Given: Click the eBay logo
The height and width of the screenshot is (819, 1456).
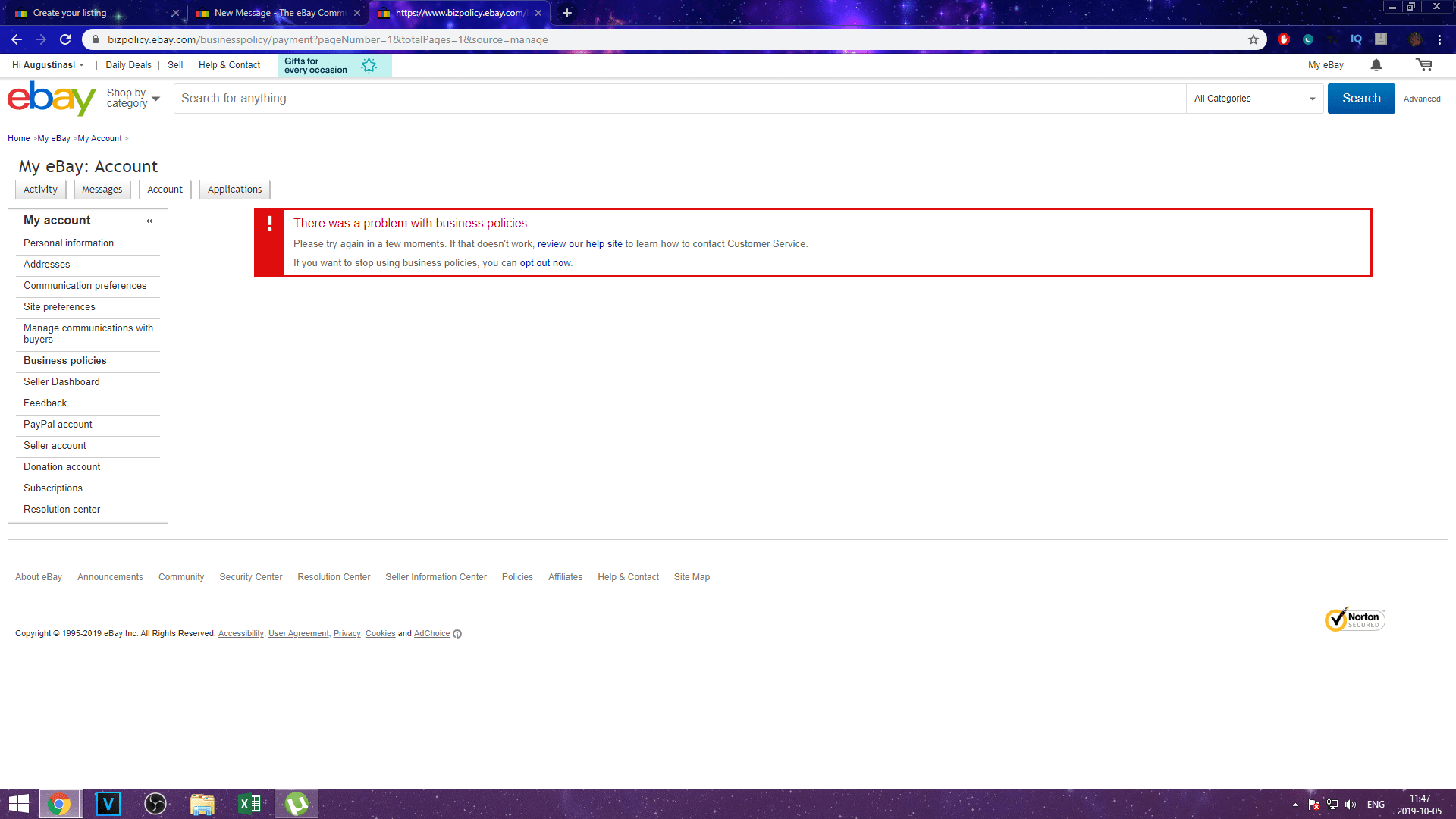Looking at the screenshot, I should (50, 98).
